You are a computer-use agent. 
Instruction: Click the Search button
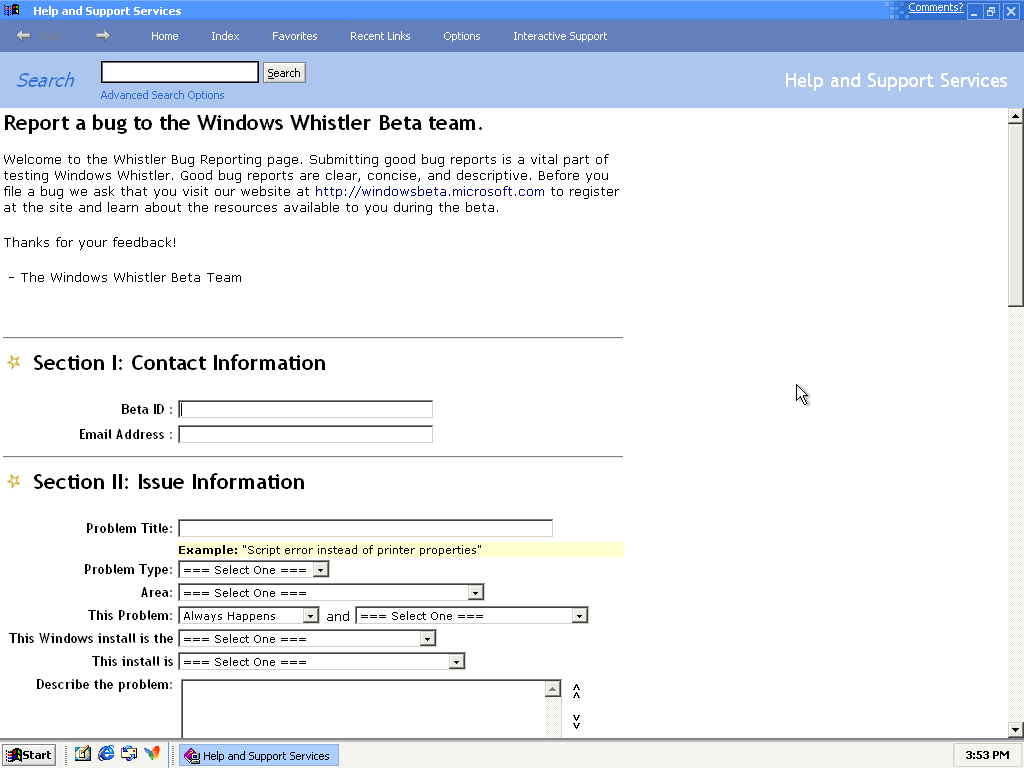pos(284,72)
